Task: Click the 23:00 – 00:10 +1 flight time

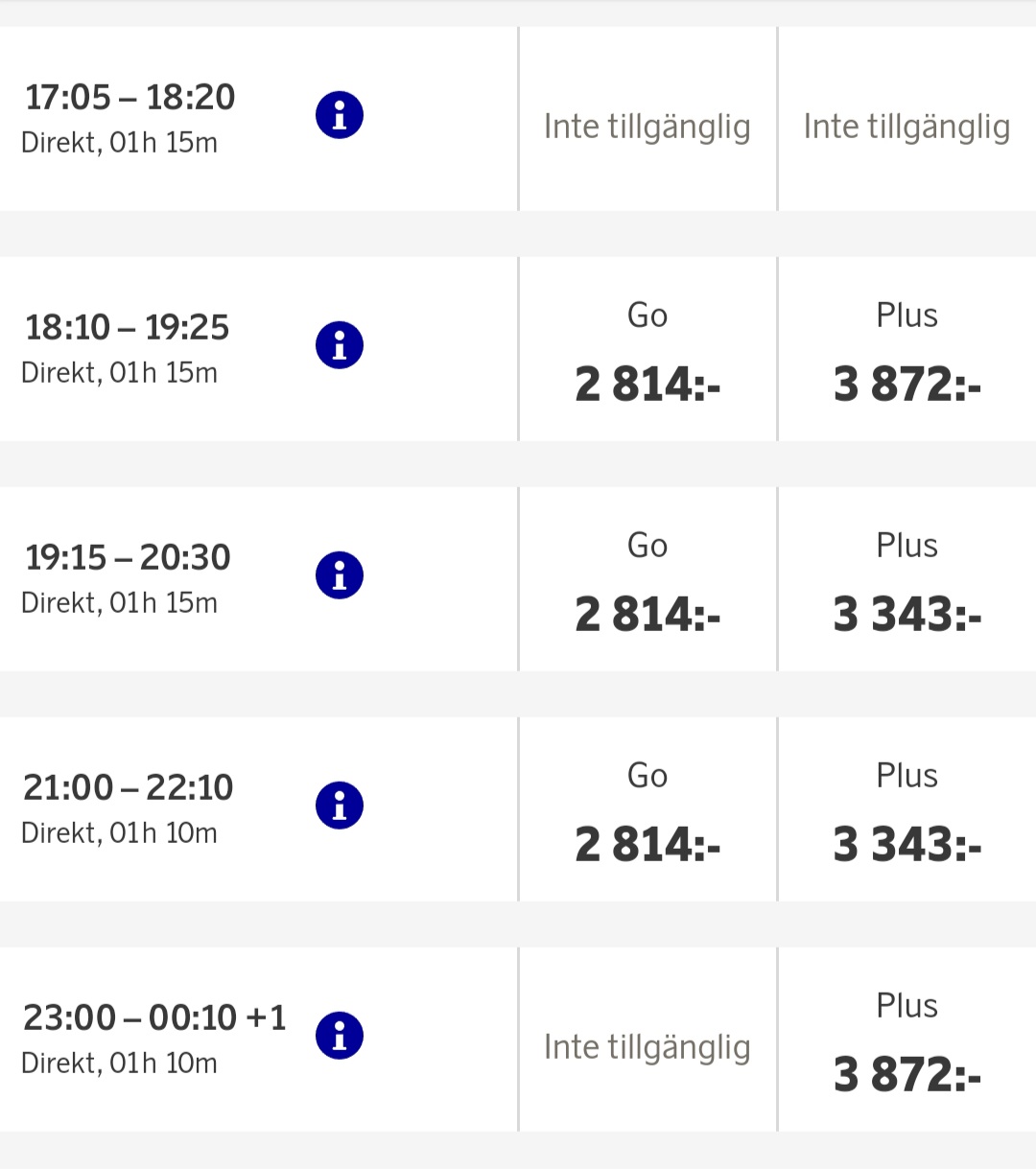Action: tap(154, 1018)
